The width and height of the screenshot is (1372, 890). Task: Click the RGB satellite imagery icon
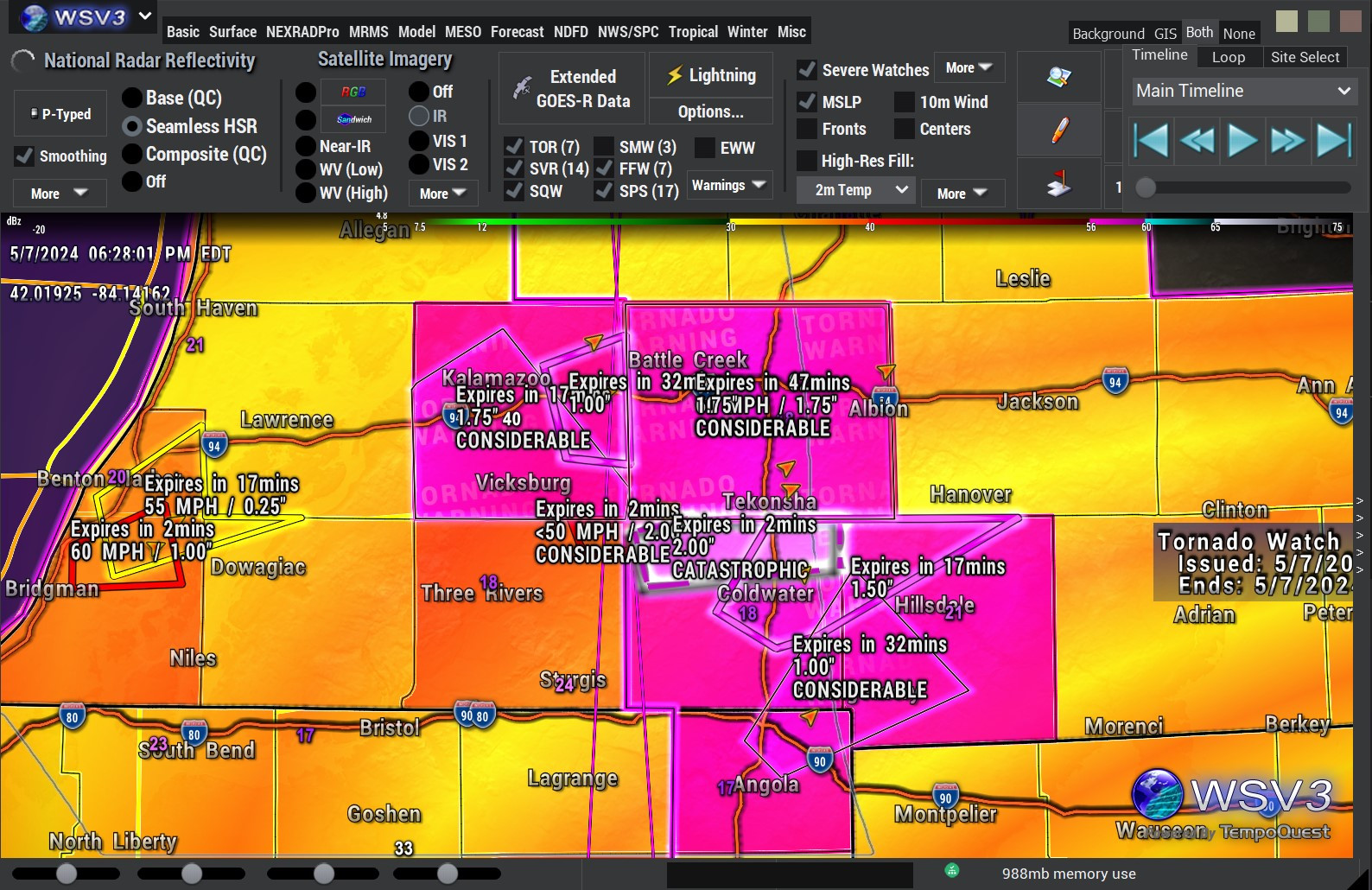[353, 92]
